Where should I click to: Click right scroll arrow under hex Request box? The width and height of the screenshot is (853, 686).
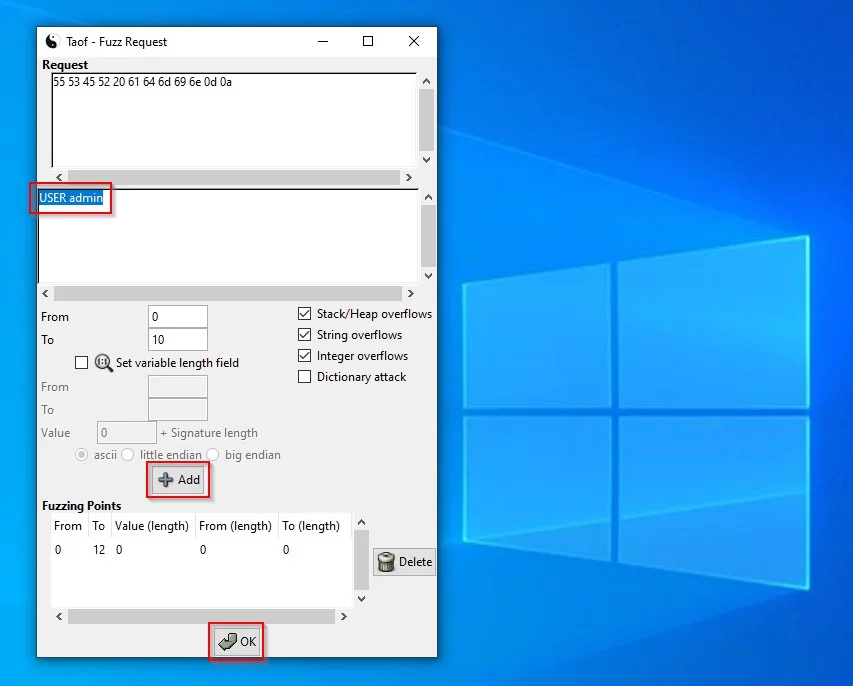[x=409, y=177]
